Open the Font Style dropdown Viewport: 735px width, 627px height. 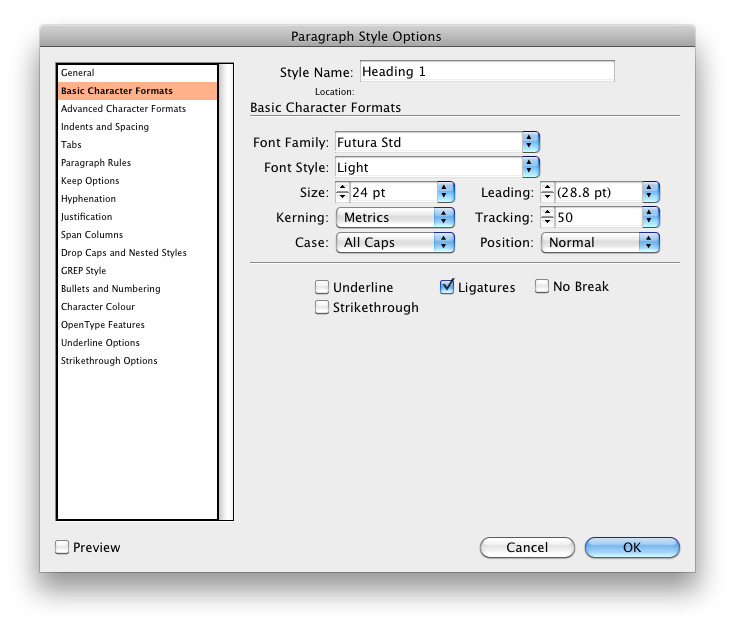click(530, 167)
